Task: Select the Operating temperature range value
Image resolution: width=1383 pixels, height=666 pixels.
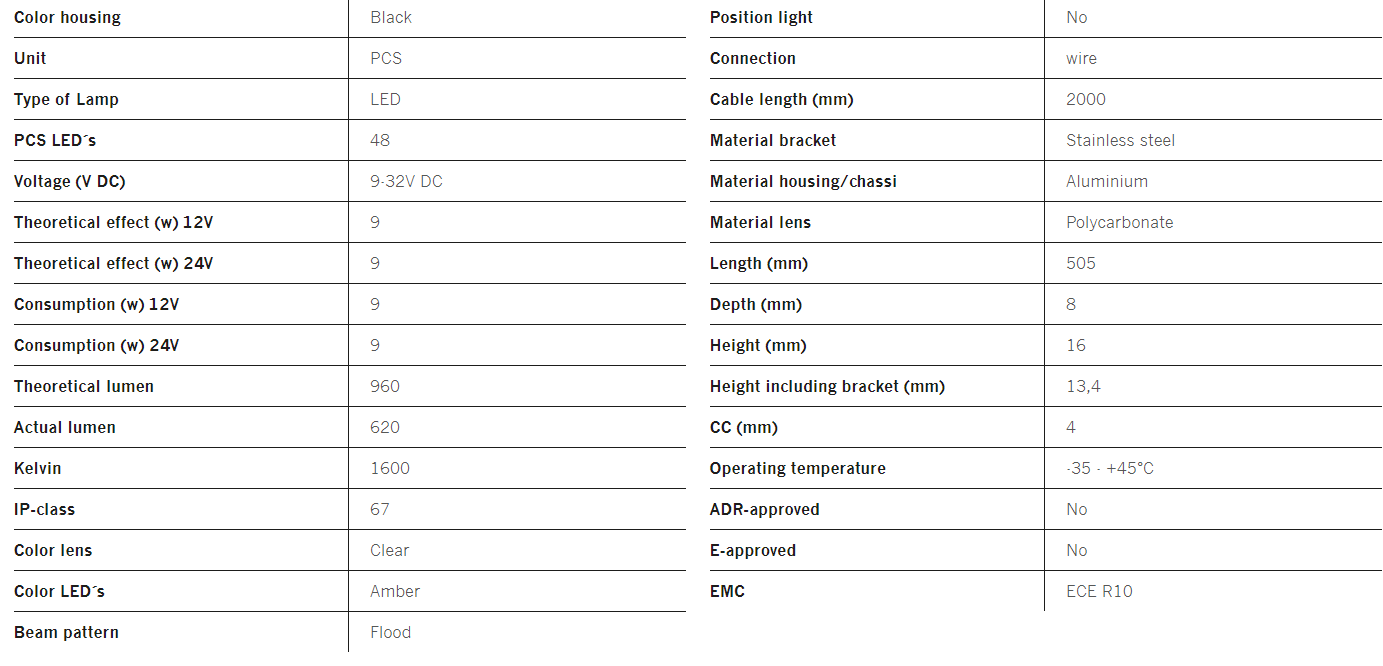Action: (1110, 468)
